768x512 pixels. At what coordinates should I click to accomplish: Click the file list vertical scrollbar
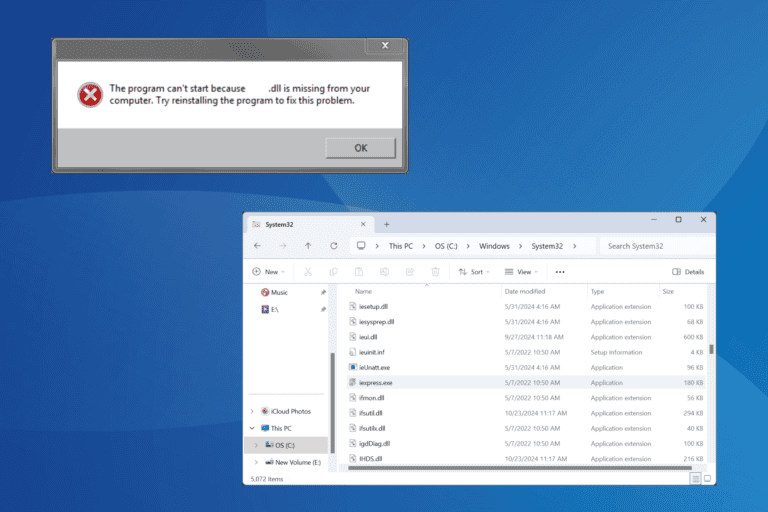(x=711, y=349)
